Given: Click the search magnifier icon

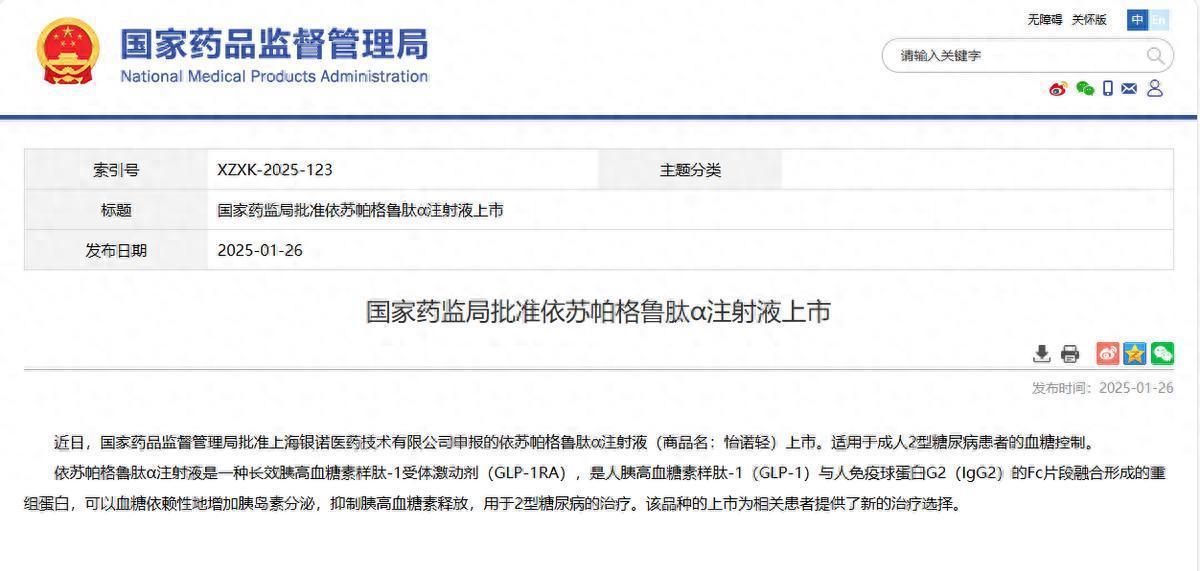Looking at the screenshot, I should tap(1154, 55).
